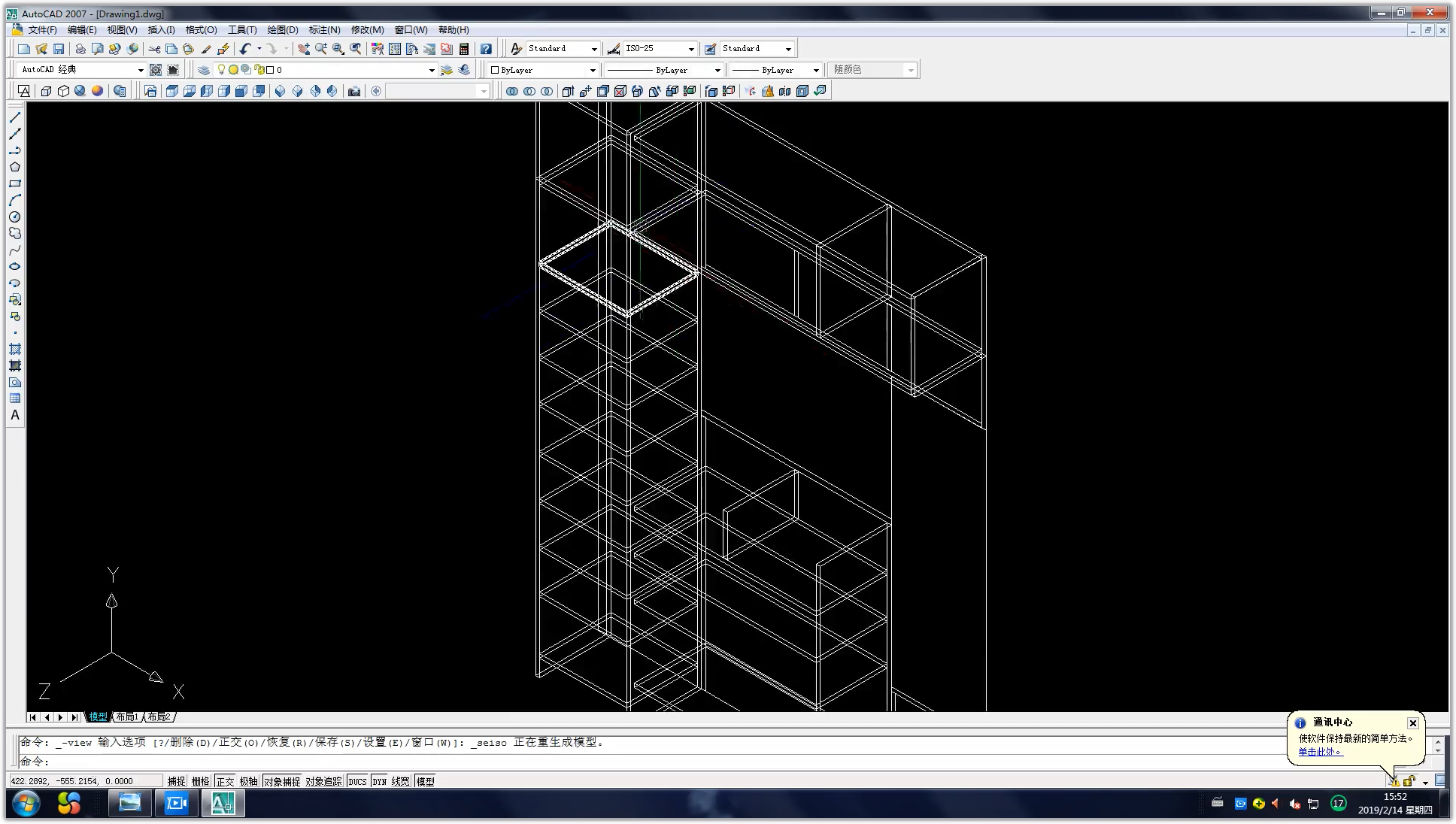Toggle 栅格 grid display in status bar

pos(201,782)
